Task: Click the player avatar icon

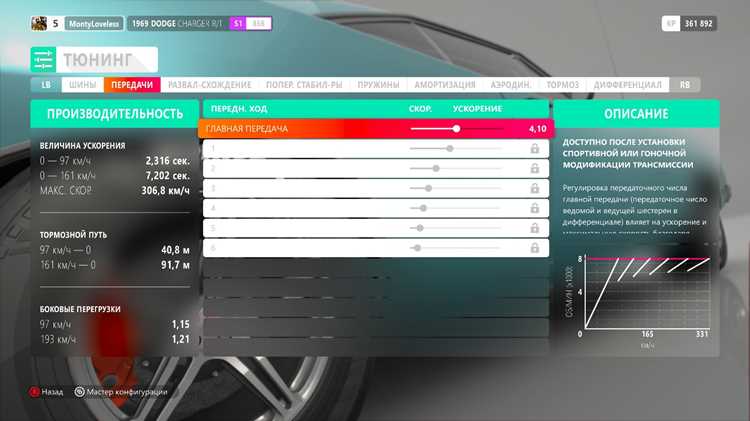Action: click(x=39, y=23)
